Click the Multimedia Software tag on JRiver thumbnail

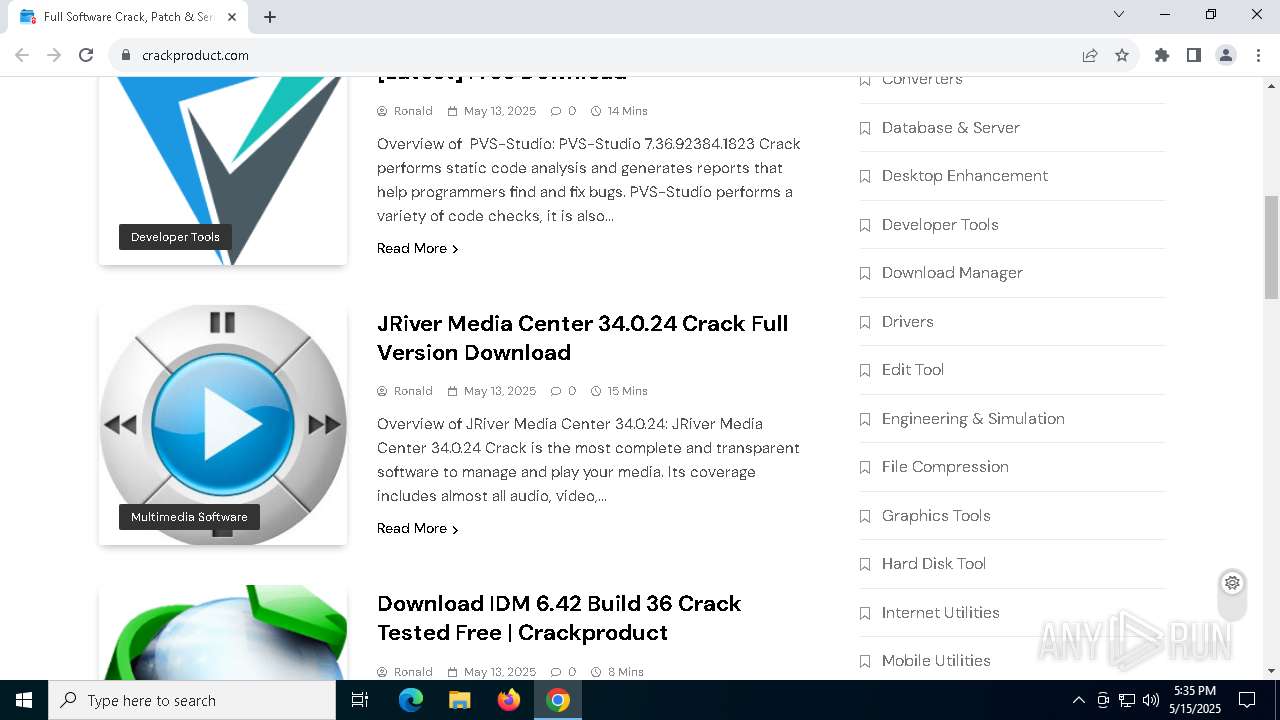pyautogui.click(x=189, y=517)
